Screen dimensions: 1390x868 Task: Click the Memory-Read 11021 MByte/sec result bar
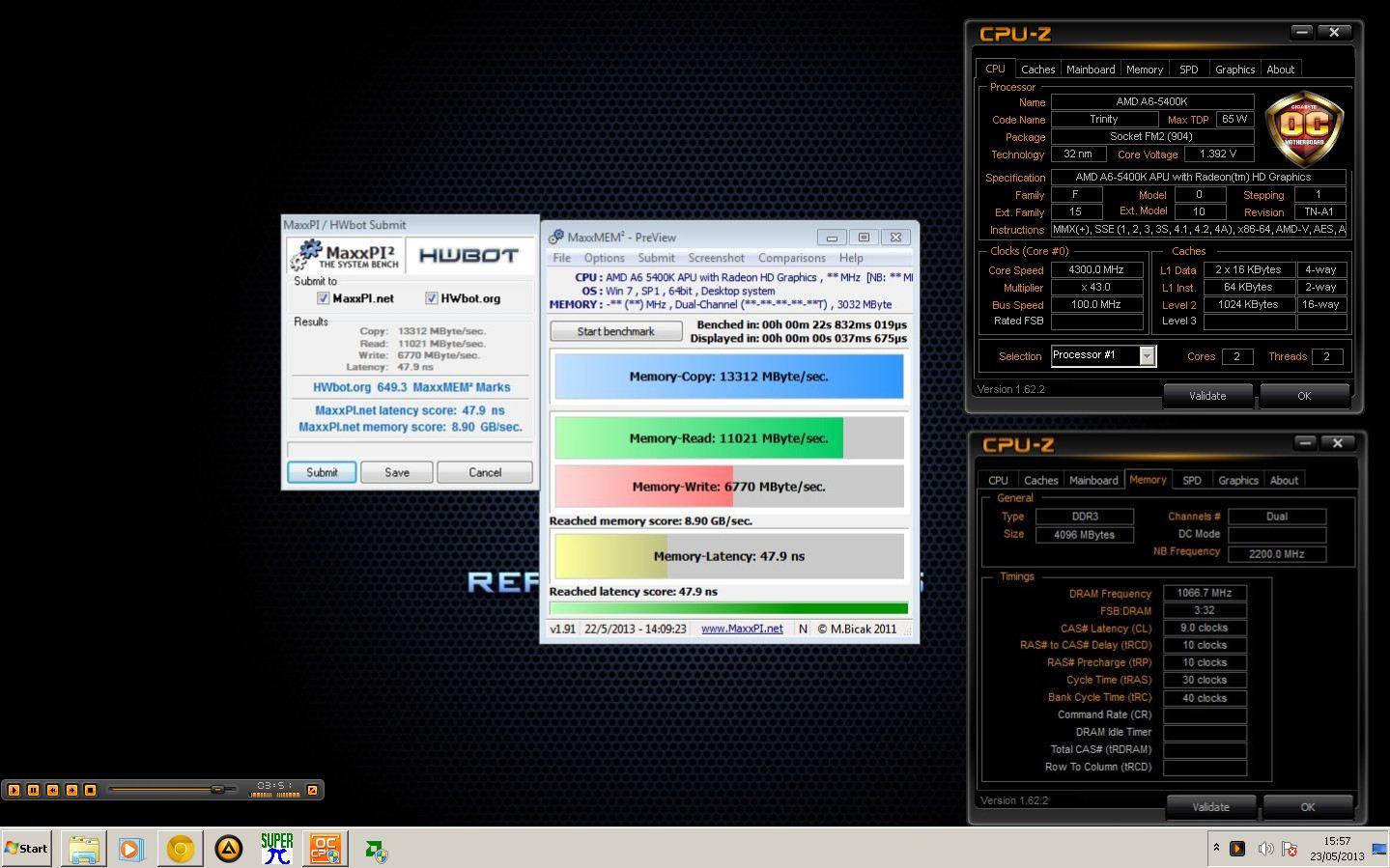pyautogui.click(x=728, y=438)
